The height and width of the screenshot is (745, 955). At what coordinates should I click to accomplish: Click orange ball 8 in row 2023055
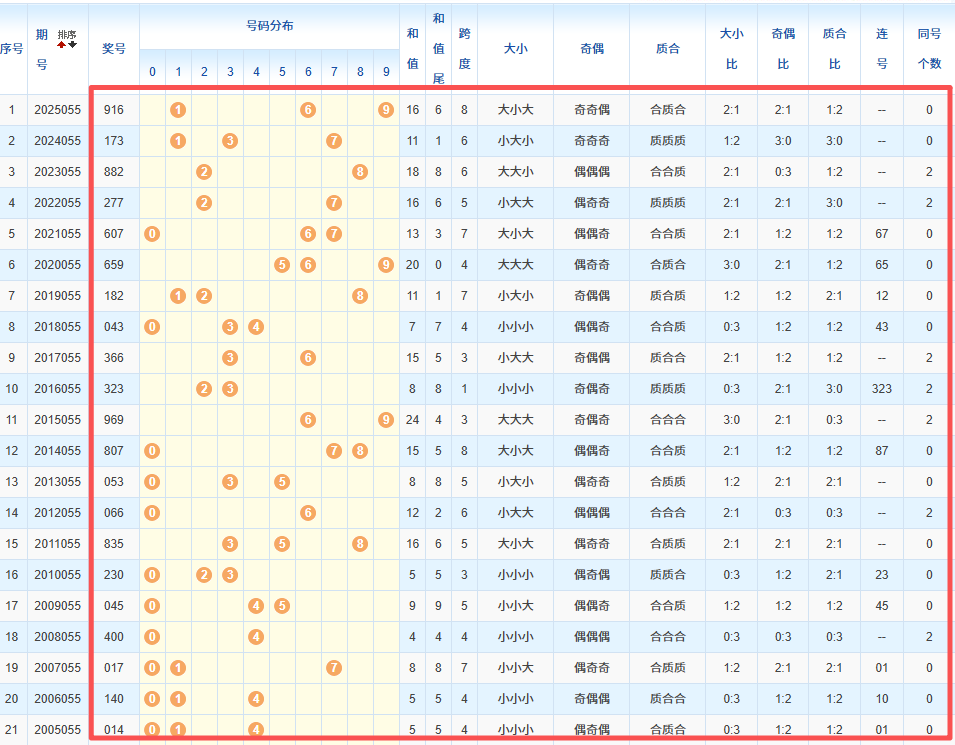pos(360,172)
